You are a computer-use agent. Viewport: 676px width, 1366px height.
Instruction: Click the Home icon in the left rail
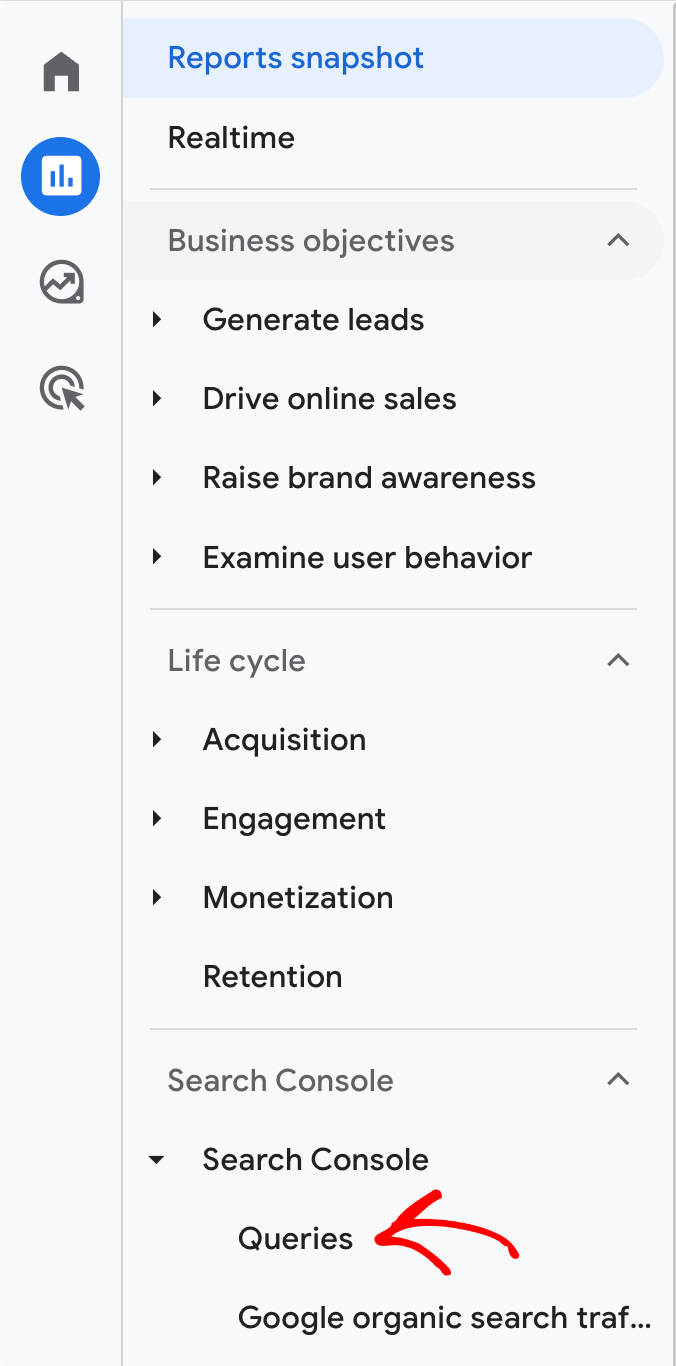click(61, 71)
